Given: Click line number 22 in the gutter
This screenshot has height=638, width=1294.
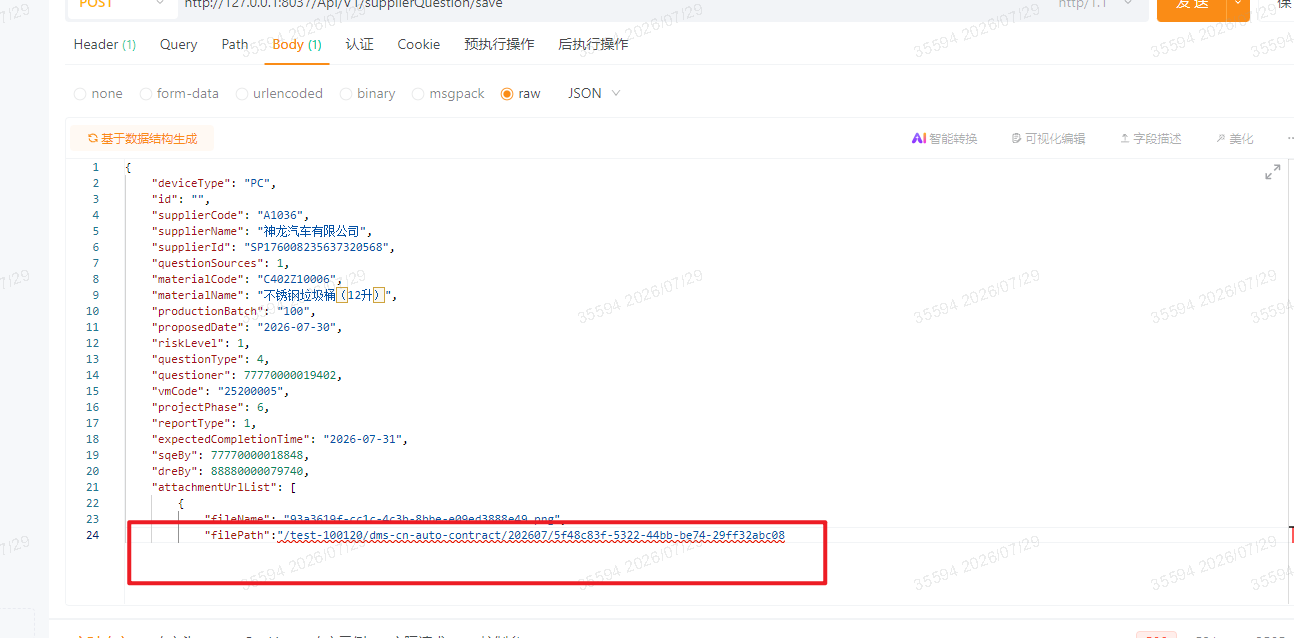Looking at the screenshot, I should (93, 503).
